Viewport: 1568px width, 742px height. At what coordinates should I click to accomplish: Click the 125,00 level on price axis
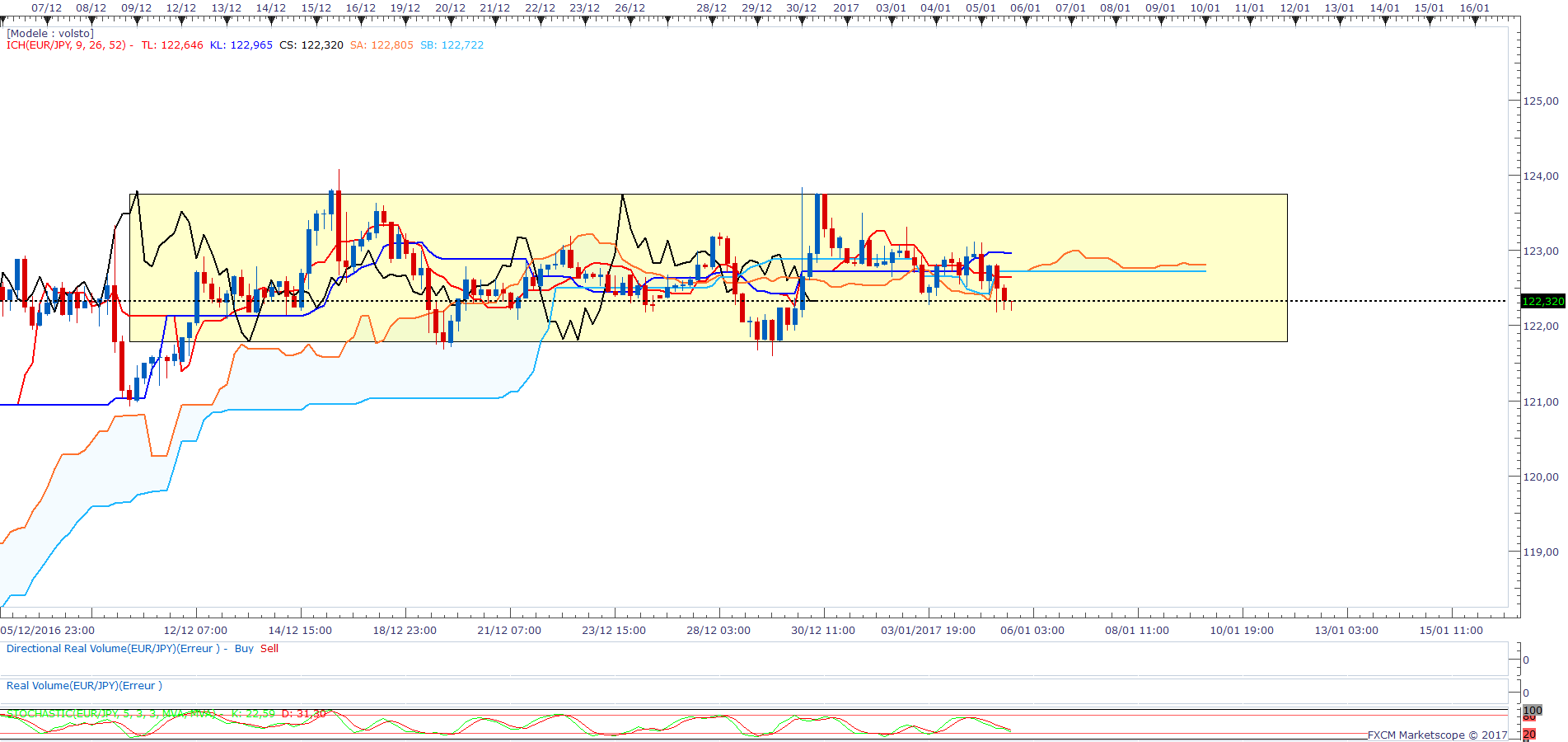click(x=1540, y=101)
